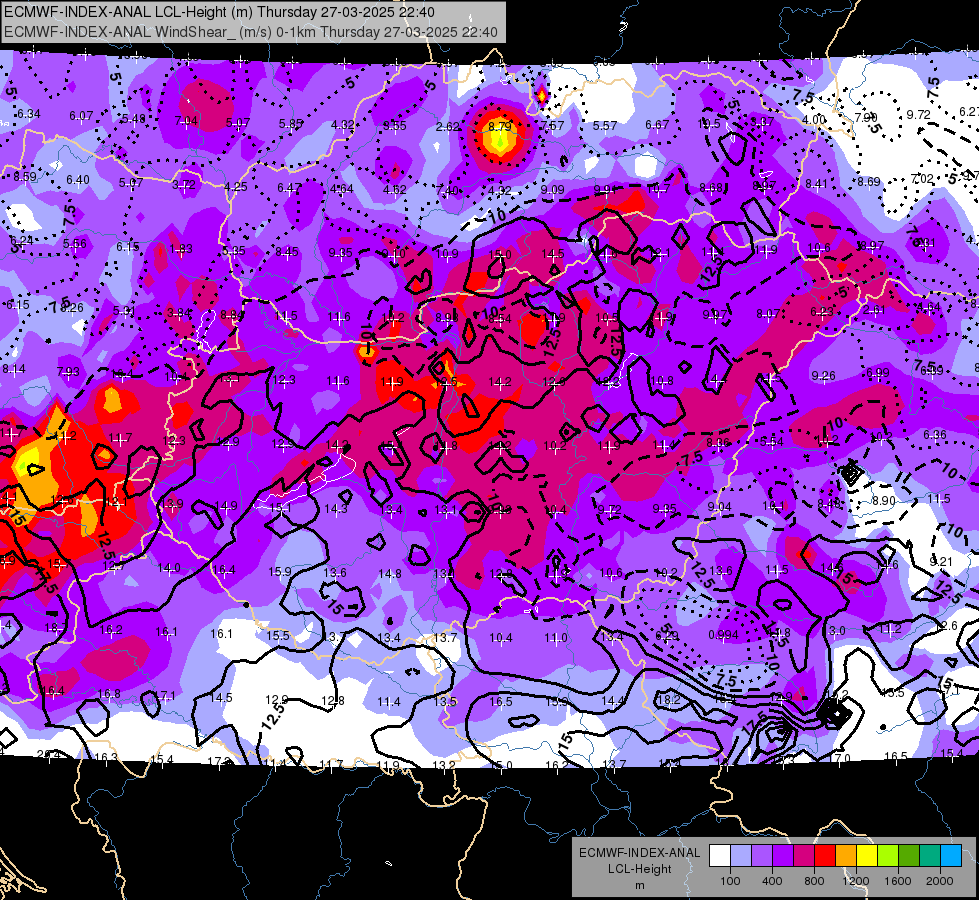Click the lime green swatch left of the 1600 tick
Viewport: 979px width, 900px height.
pyautogui.click(x=888, y=856)
